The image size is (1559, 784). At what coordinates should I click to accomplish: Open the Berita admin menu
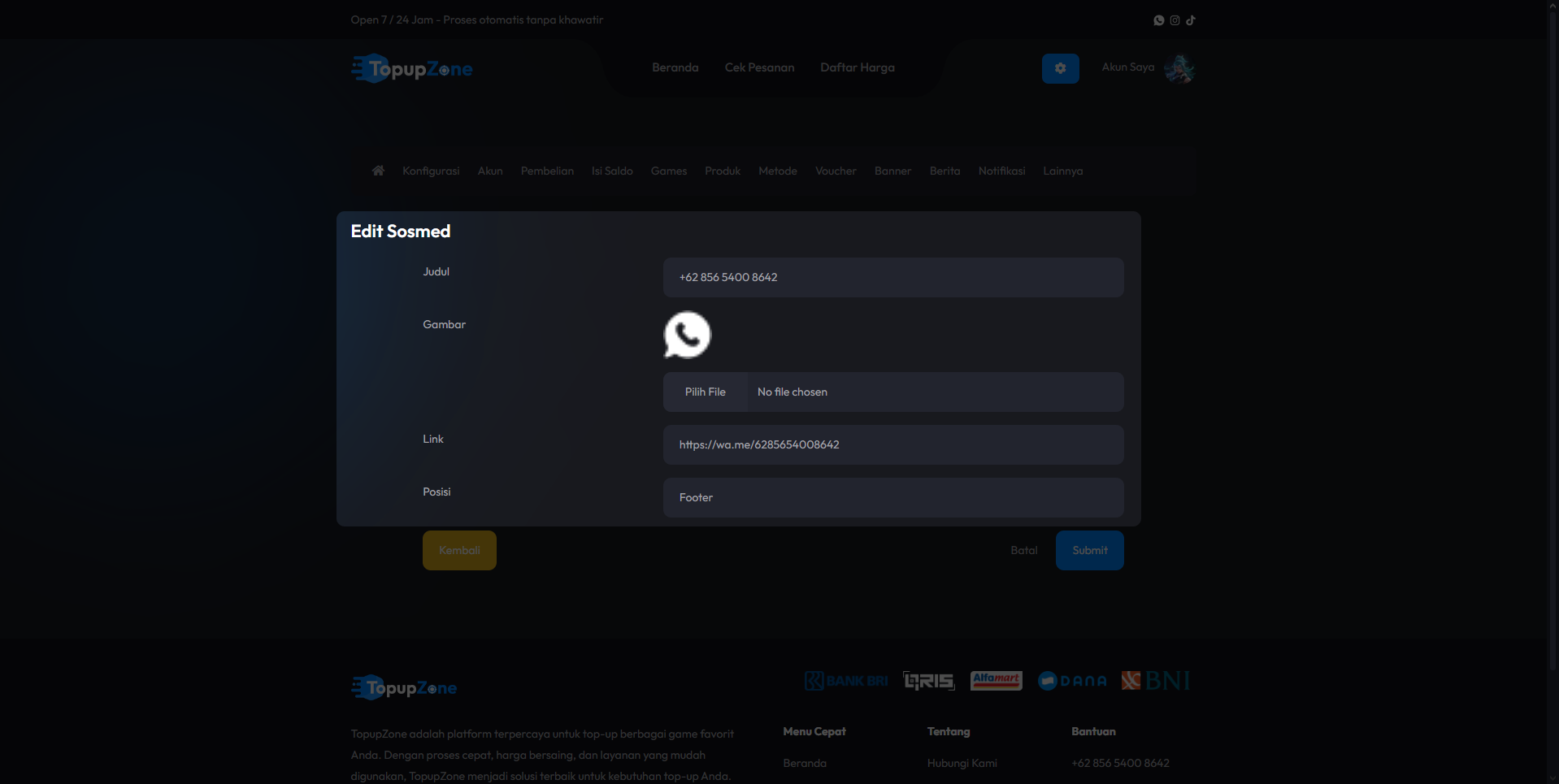[945, 171]
